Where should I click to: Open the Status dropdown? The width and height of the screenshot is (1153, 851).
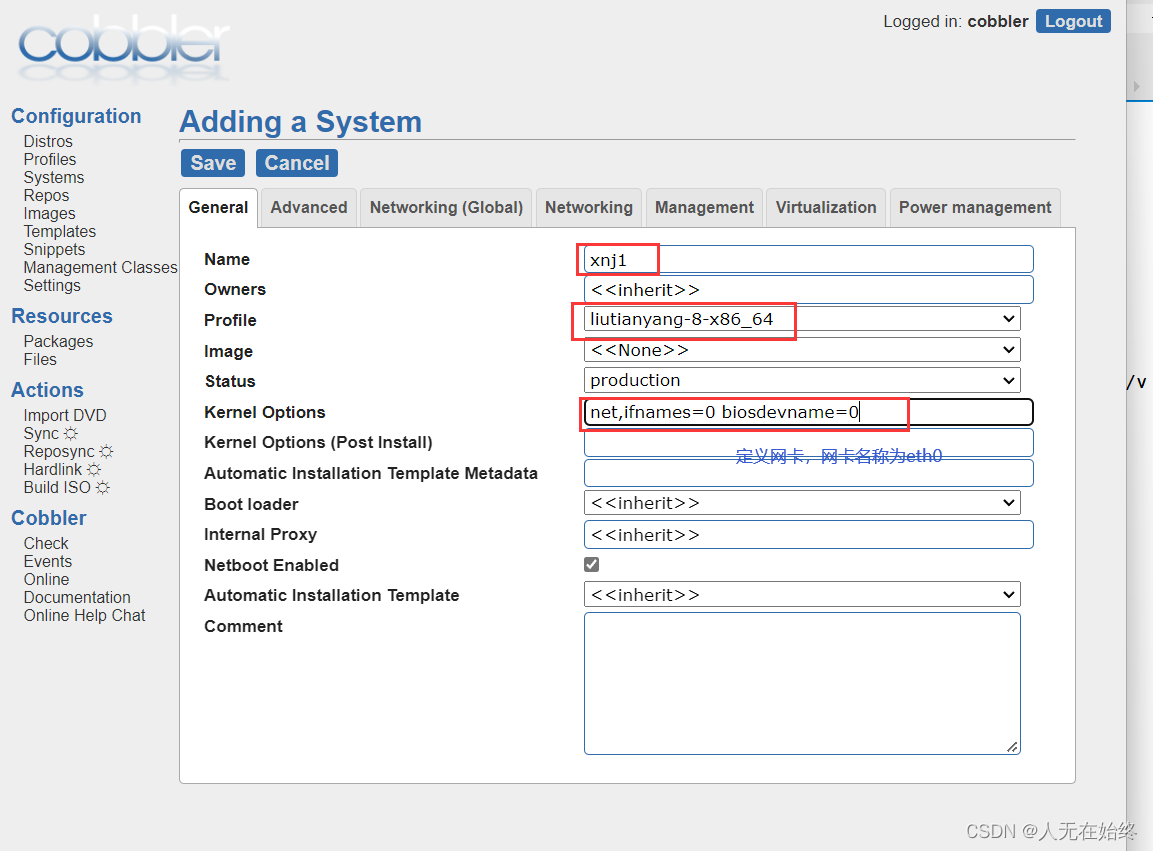[802, 380]
